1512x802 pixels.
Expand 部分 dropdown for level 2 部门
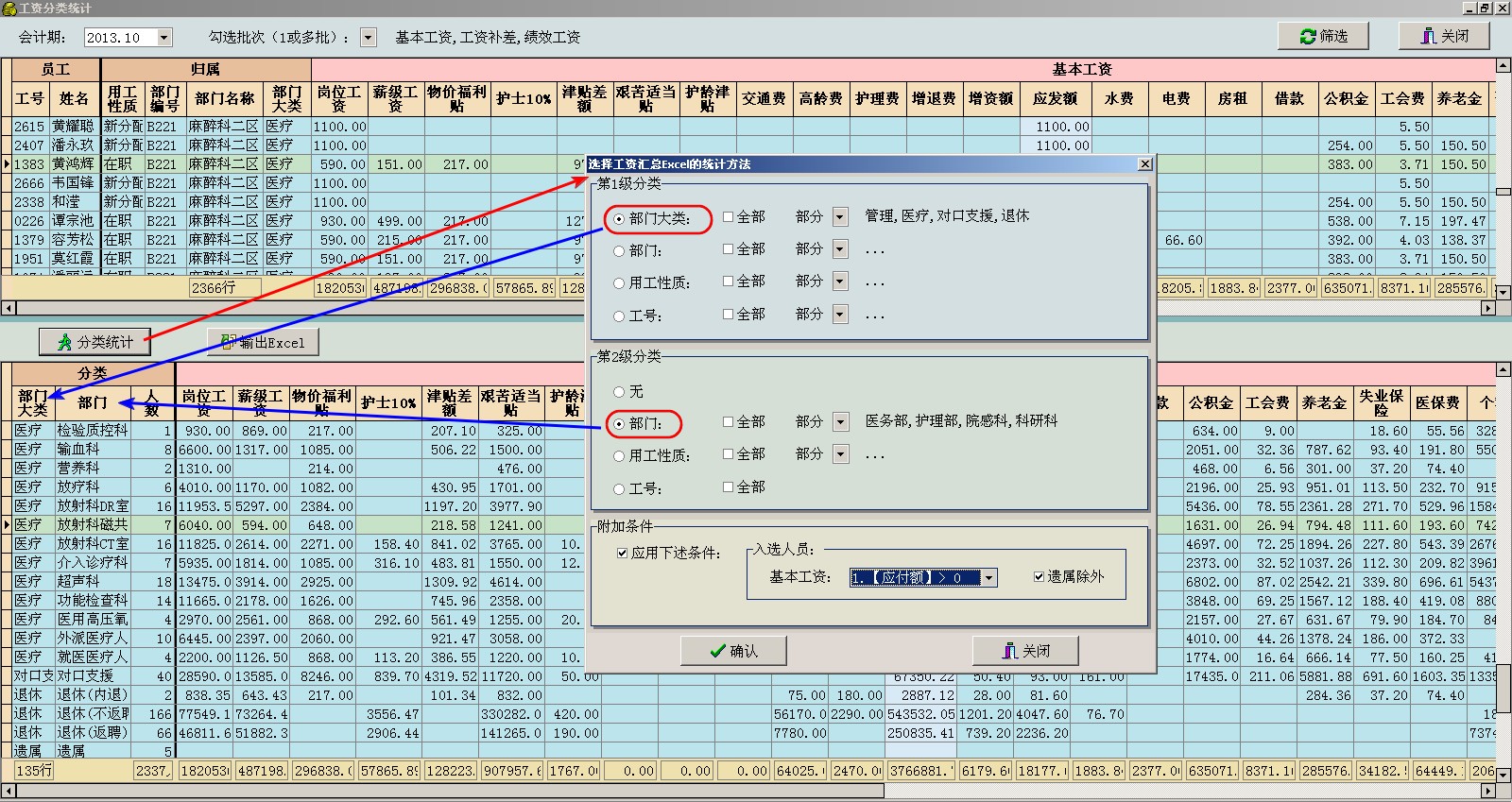click(840, 422)
